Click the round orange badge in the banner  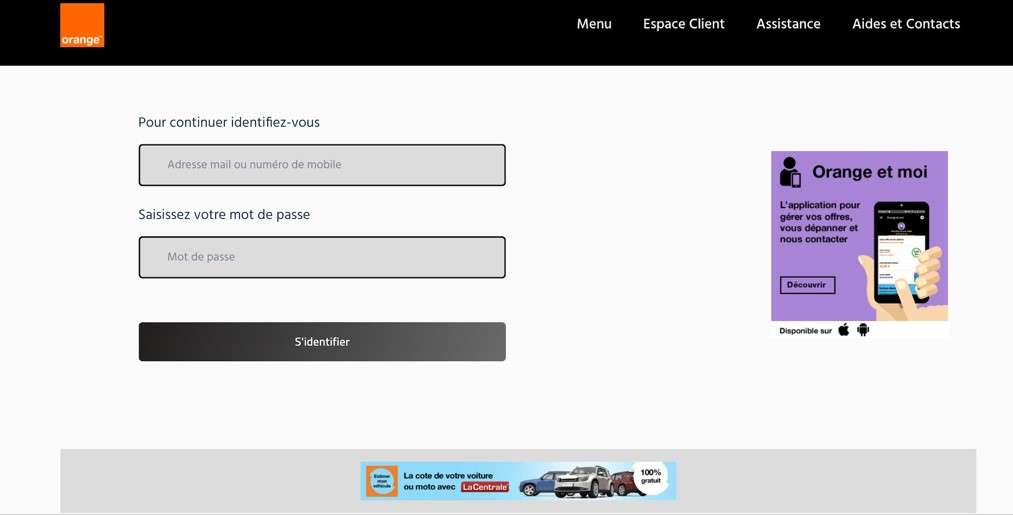[382, 481]
